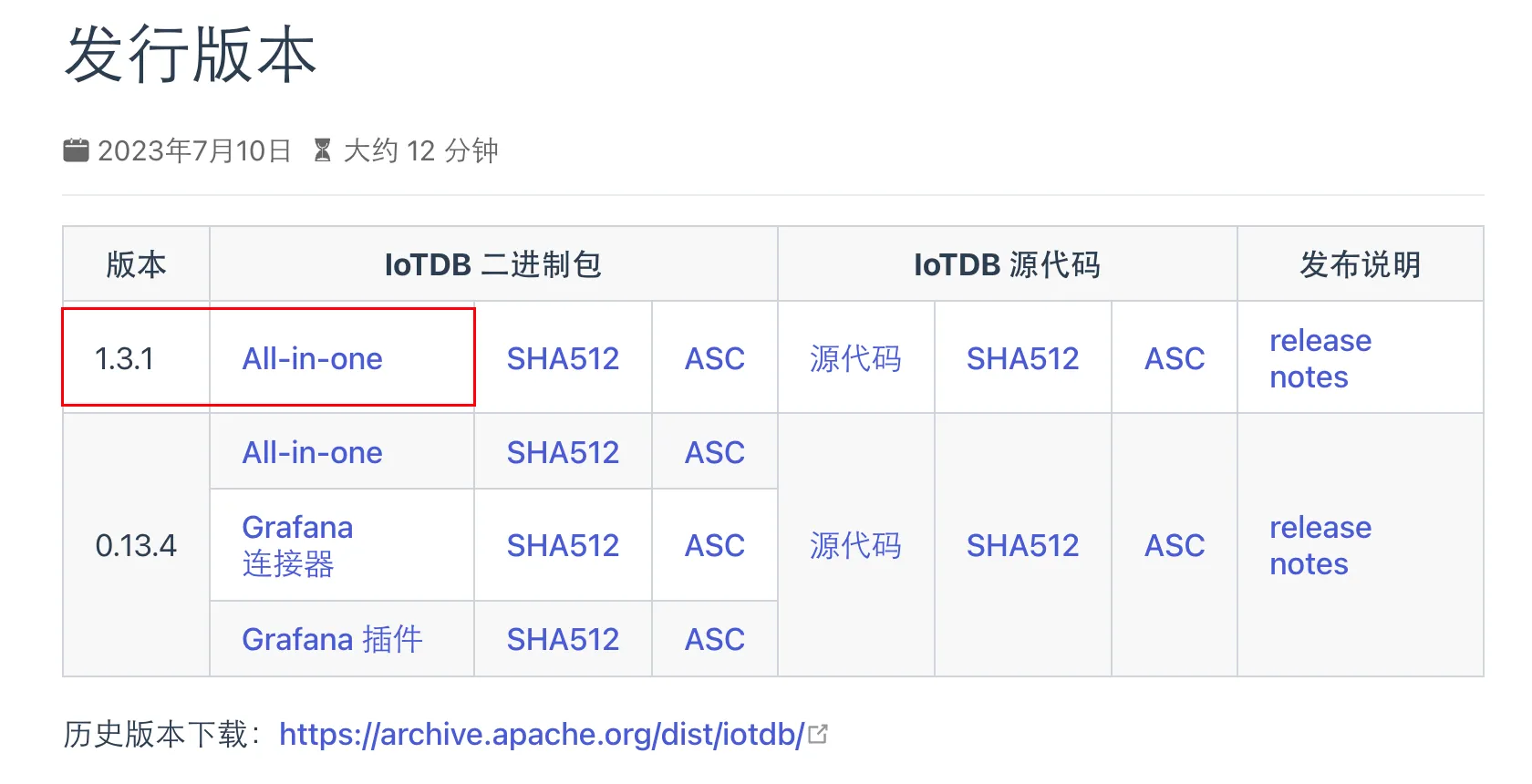Open SHA512 for the 0.13.4 All-in-one package
This screenshot has width=1532, height=784.
click(563, 452)
